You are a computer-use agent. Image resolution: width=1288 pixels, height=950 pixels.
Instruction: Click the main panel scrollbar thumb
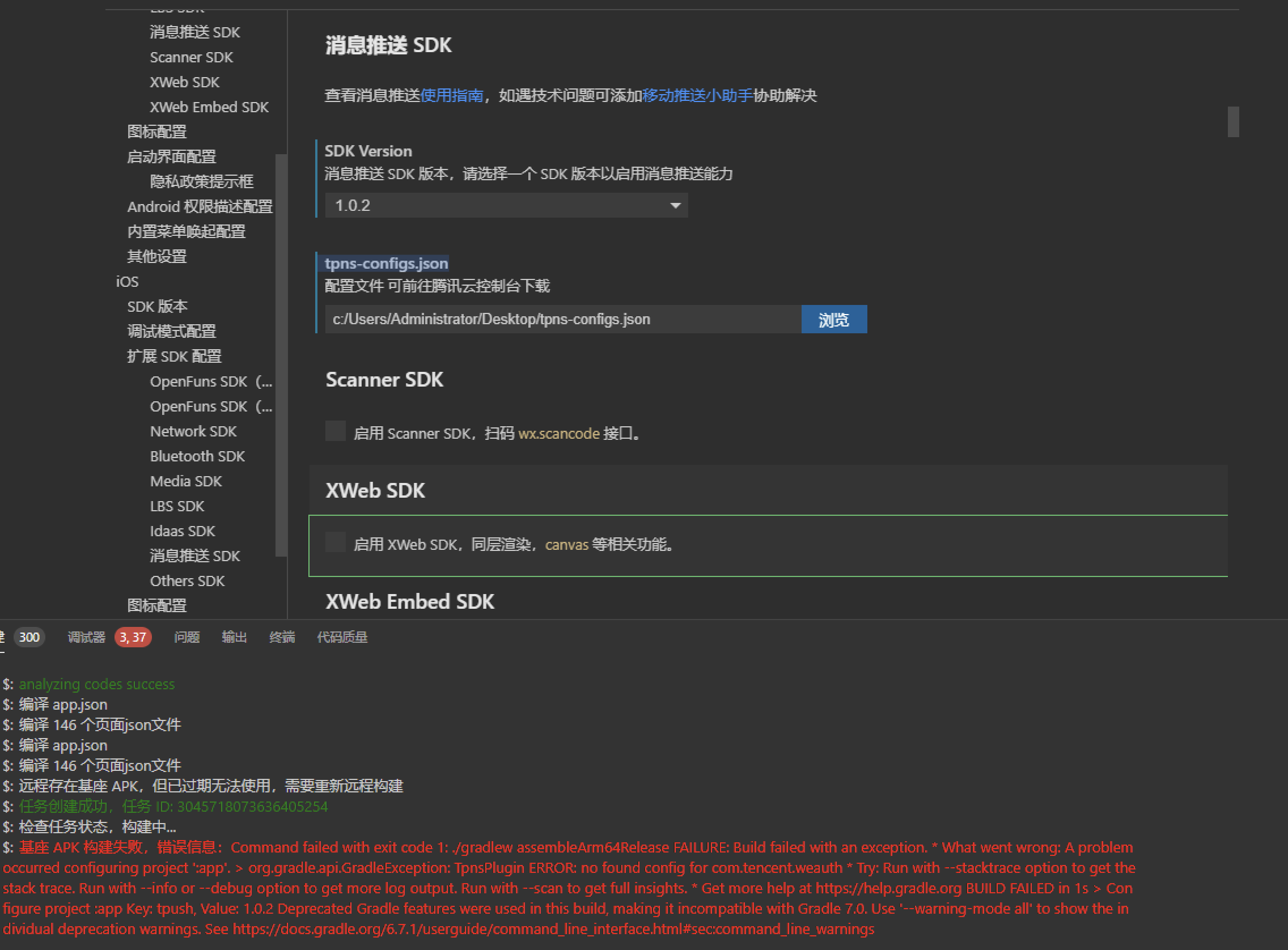point(1233,121)
